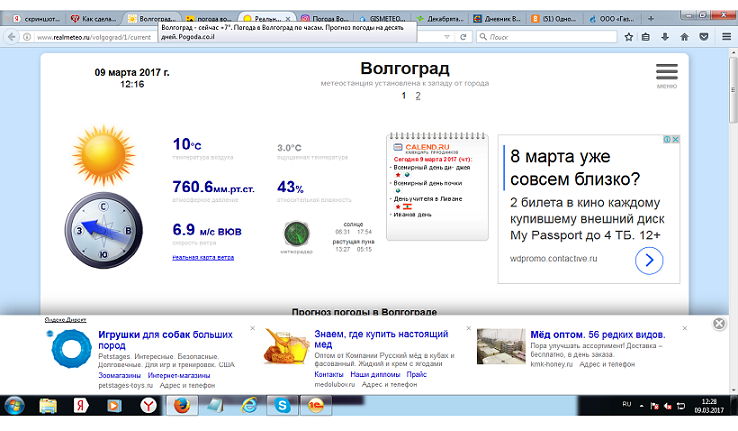The height and width of the screenshot is (431, 738).
Task: Click the Firefox home toolbar icon
Action: (x=684, y=36)
